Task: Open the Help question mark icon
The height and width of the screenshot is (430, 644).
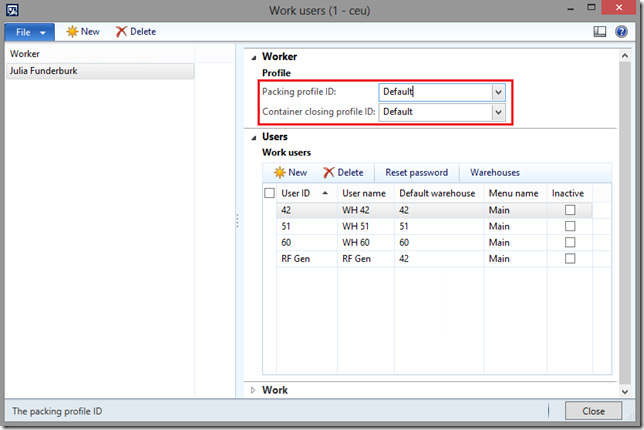Action: [621, 31]
